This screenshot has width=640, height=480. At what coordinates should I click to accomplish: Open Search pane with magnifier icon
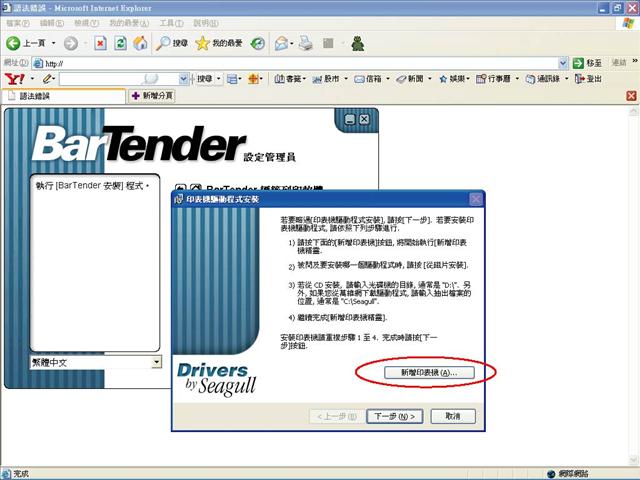[x=171, y=43]
